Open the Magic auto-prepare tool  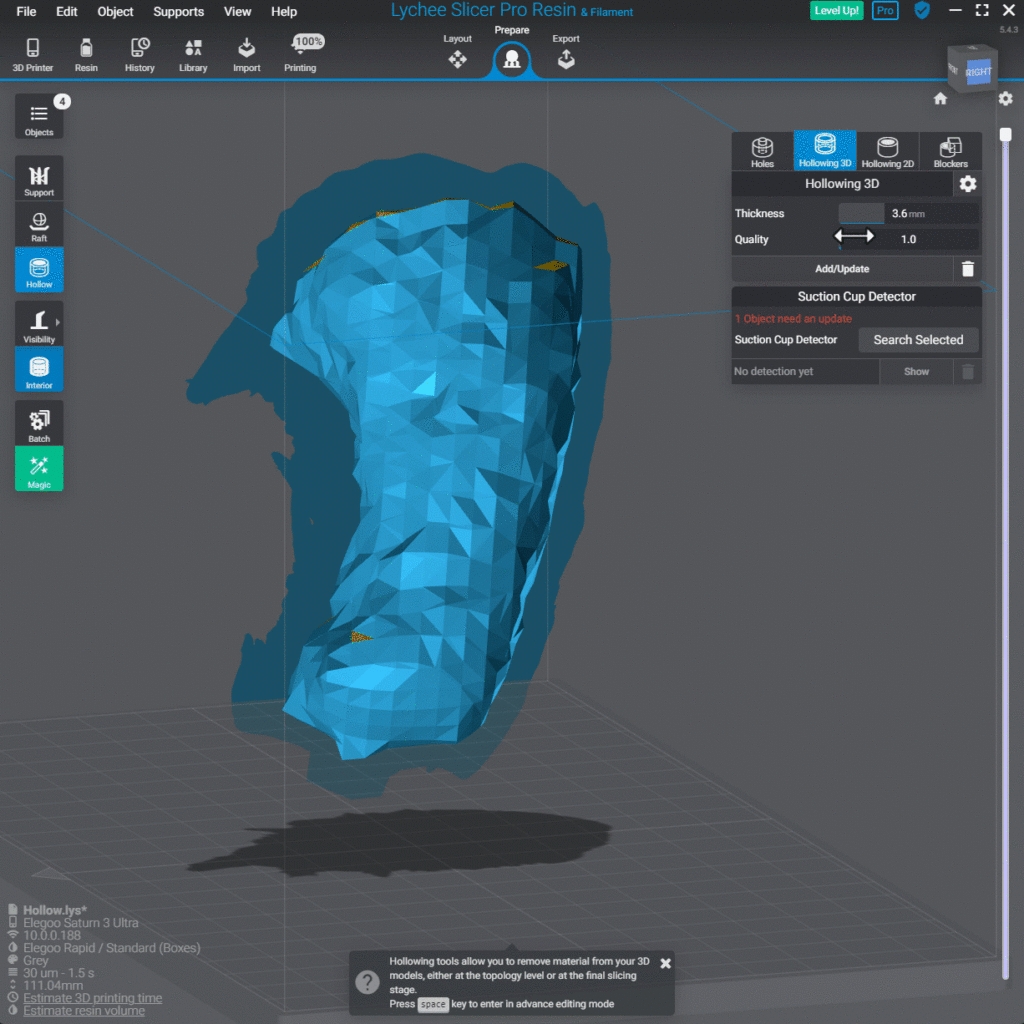click(x=38, y=469)
